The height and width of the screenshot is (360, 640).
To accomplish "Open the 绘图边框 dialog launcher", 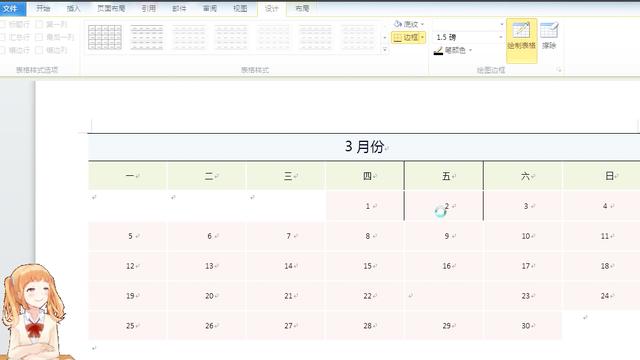I will [x=559, y=70].
